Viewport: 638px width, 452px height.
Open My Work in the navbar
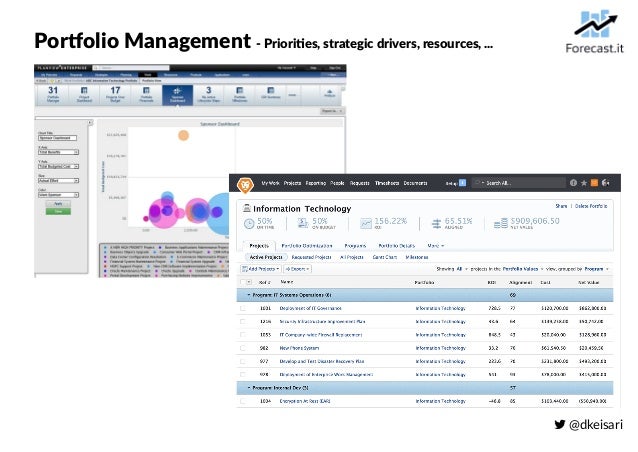click(270, 183)
